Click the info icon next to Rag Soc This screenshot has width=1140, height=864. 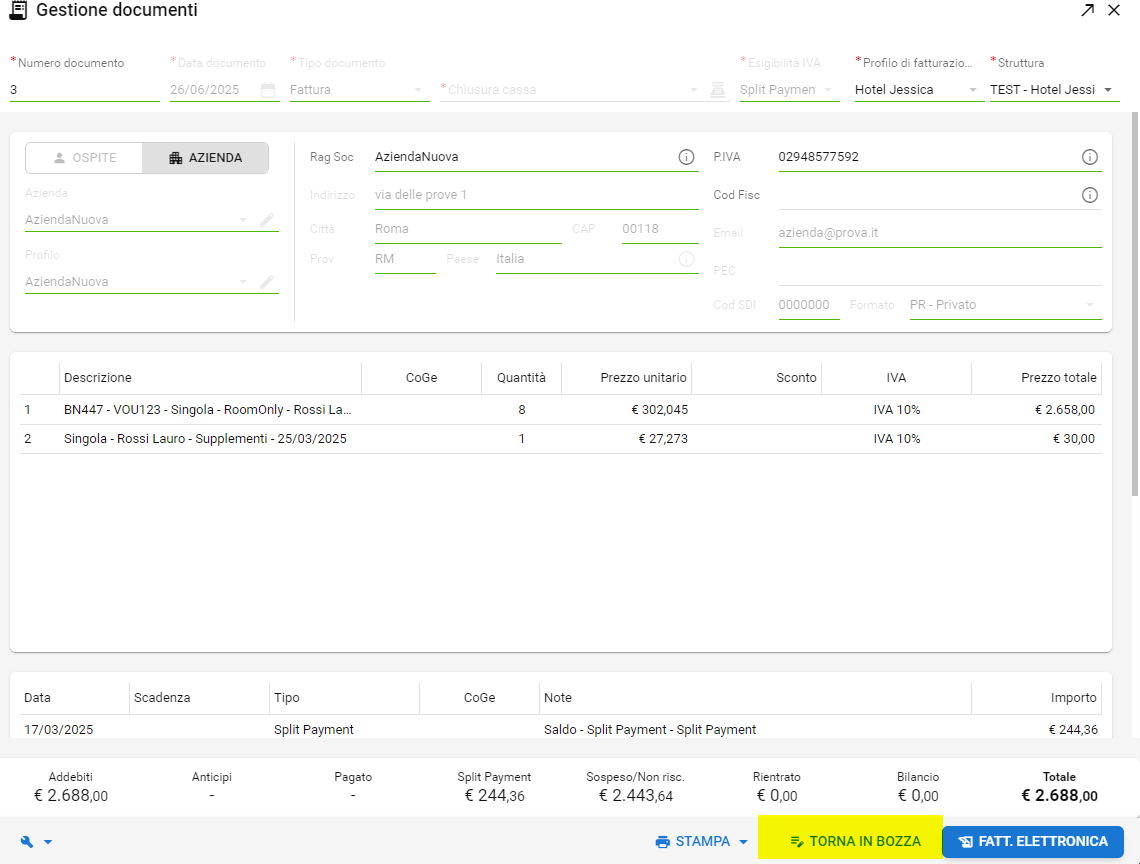tap(686, 157)
